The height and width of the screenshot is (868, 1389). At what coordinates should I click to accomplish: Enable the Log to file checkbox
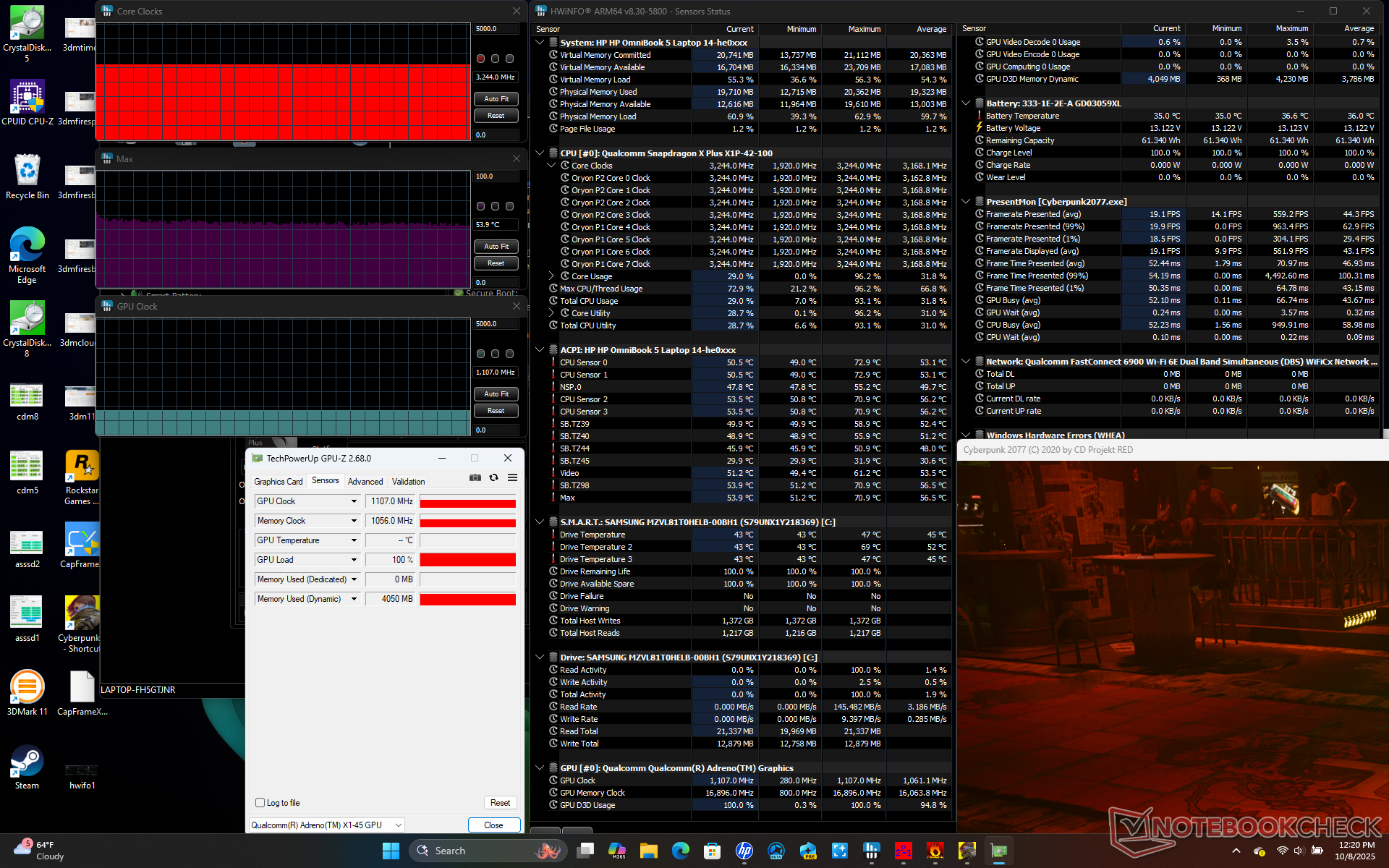click(x=260, y=803)
